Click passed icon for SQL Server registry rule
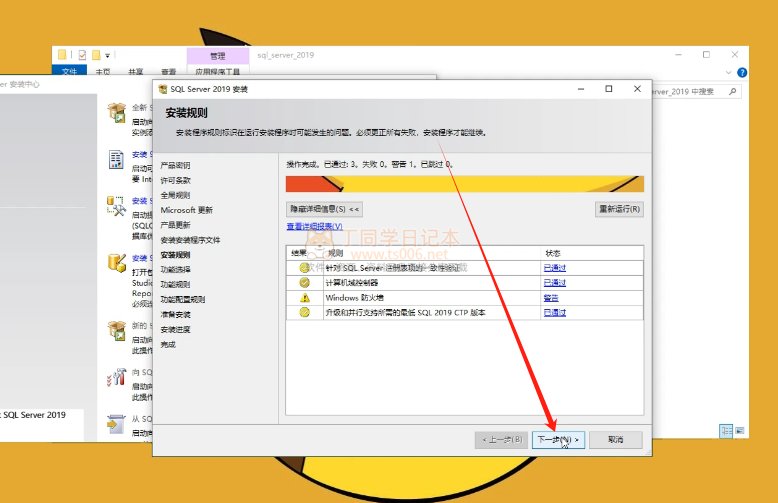The width and height of the screenshot is (778, 503). point(304,268)
